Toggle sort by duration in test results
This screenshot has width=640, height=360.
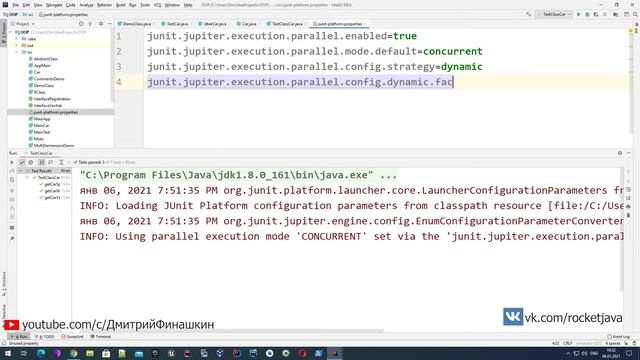coord(50,162)
